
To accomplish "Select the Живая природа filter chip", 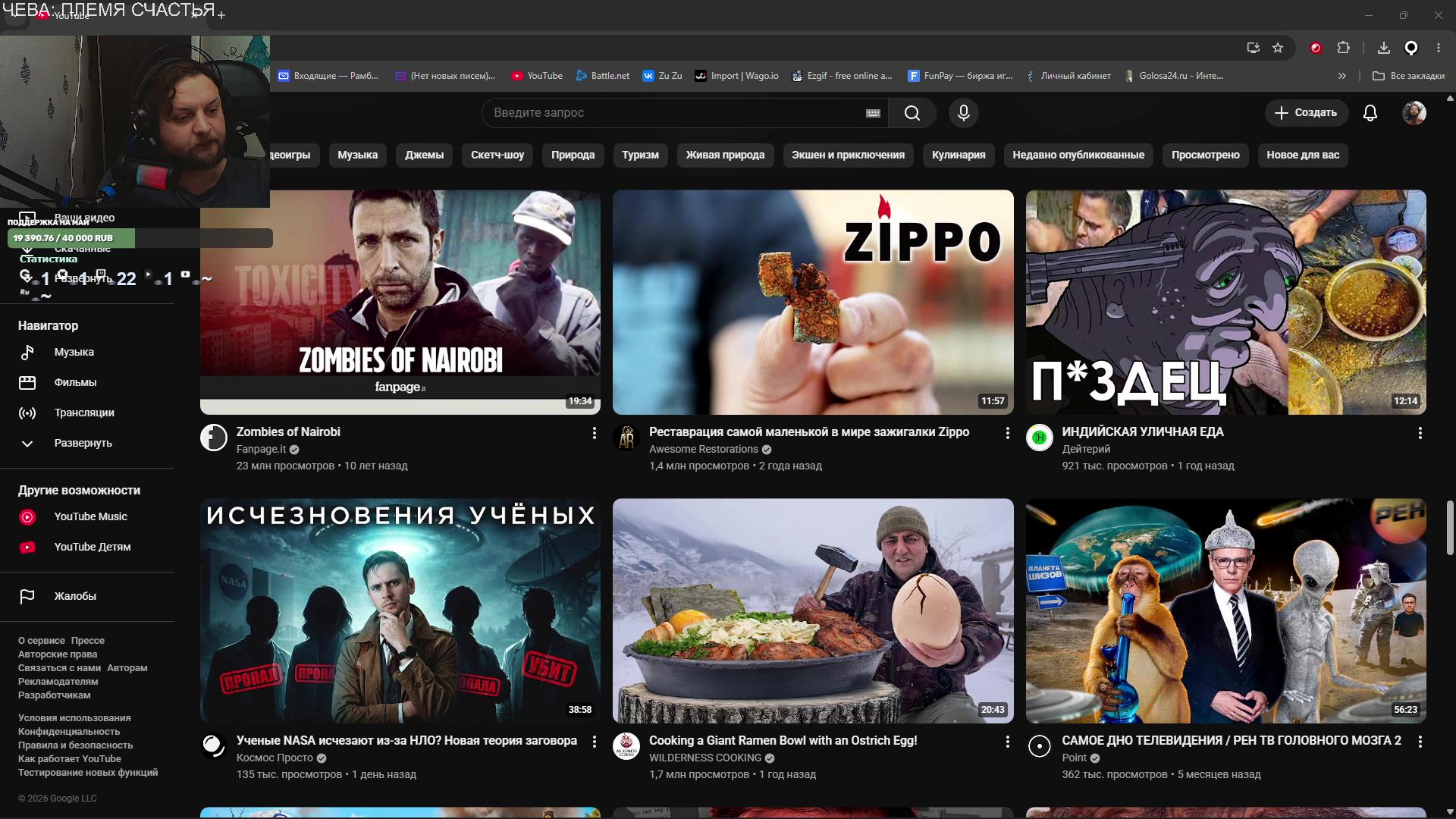I will point(725,155).
